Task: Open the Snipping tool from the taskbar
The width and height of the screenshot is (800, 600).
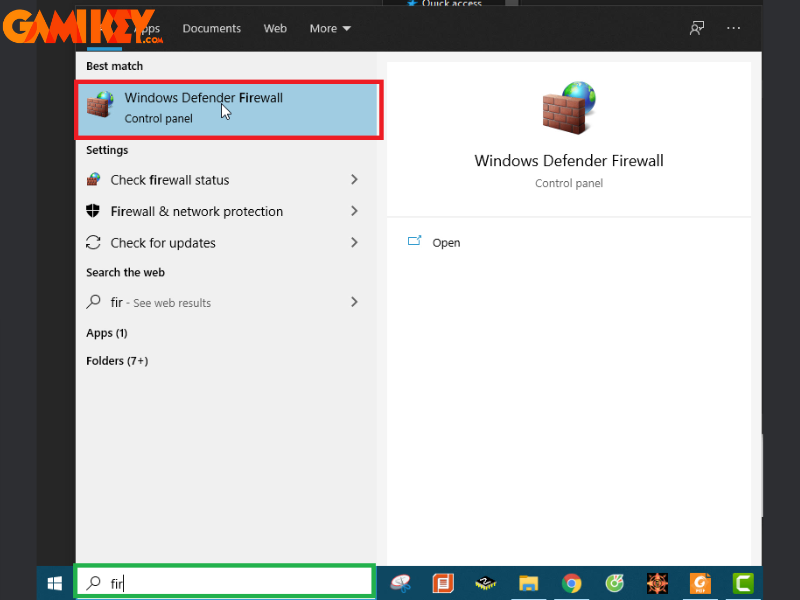Action: click(398, 583)
